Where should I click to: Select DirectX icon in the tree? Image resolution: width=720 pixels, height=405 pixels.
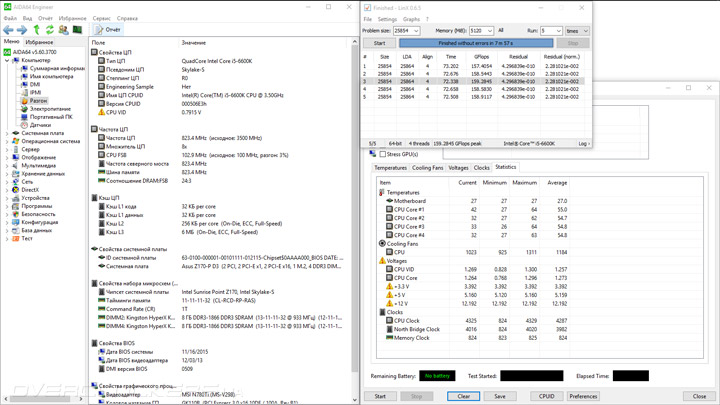coord(16,190)
